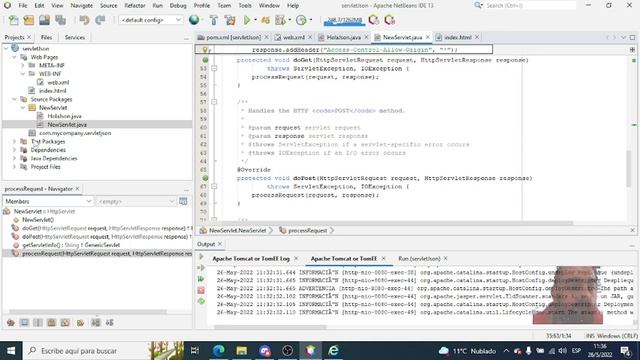The height and width of the screenshot is (360, 640).
Task: Click the Debug Project toolbar icon
Action: click(265, 20)
